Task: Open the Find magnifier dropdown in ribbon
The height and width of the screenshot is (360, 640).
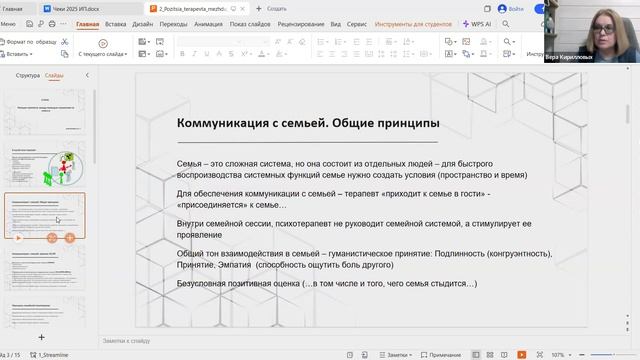Action: [x=509, y=42]
